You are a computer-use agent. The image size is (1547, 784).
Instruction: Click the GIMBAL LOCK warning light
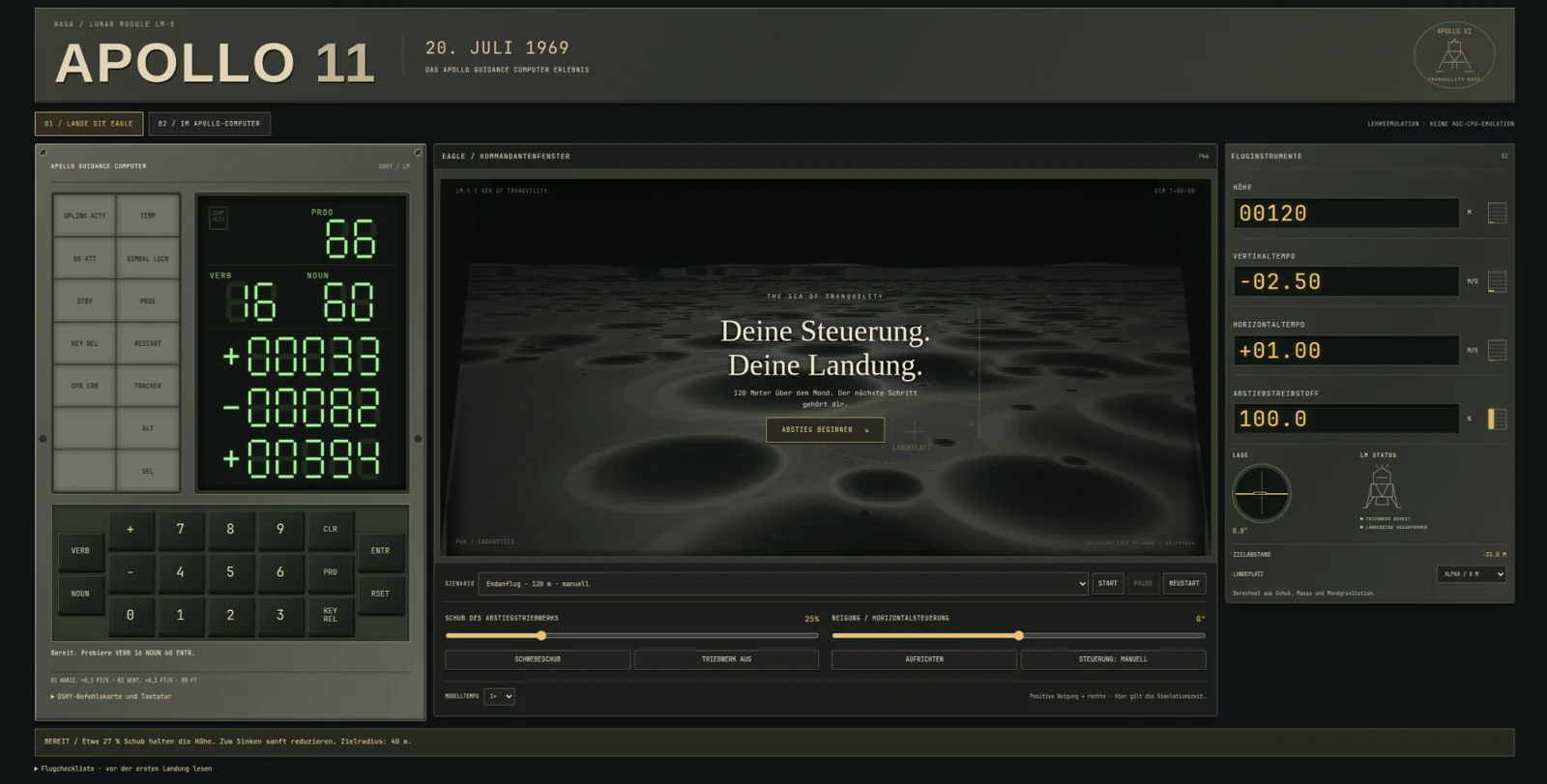[x=148, y=258]
